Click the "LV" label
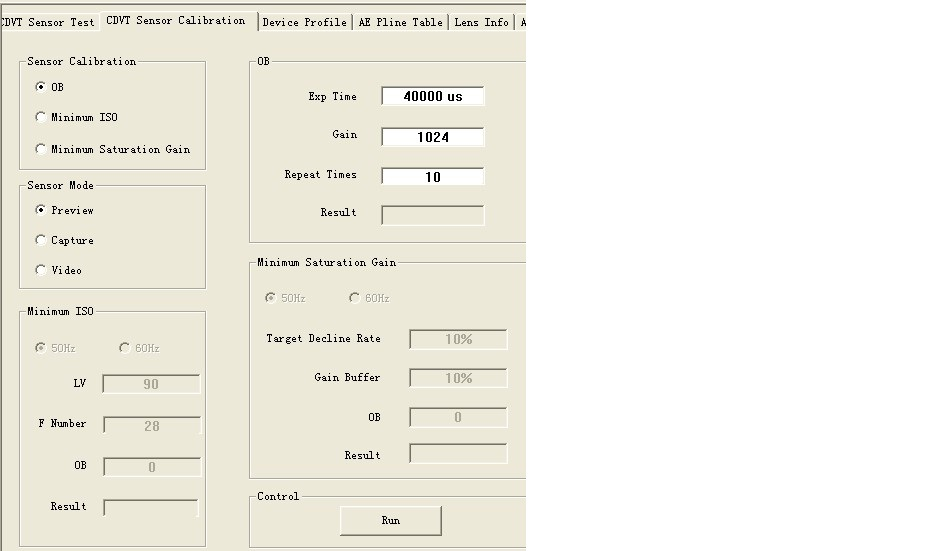 coord(80,383)
